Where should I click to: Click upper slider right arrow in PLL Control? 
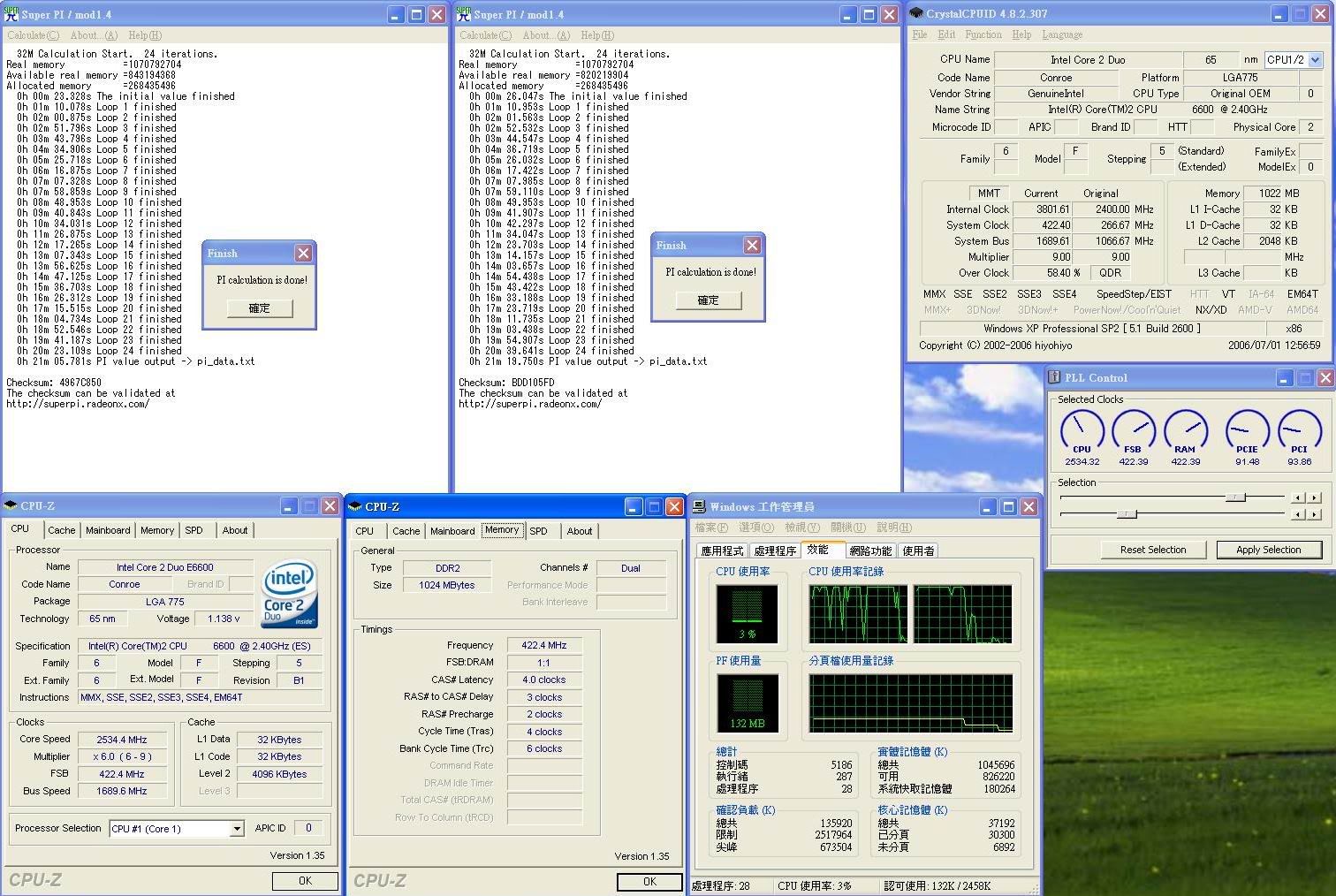pyautogui.click(x=1315, y=497)
